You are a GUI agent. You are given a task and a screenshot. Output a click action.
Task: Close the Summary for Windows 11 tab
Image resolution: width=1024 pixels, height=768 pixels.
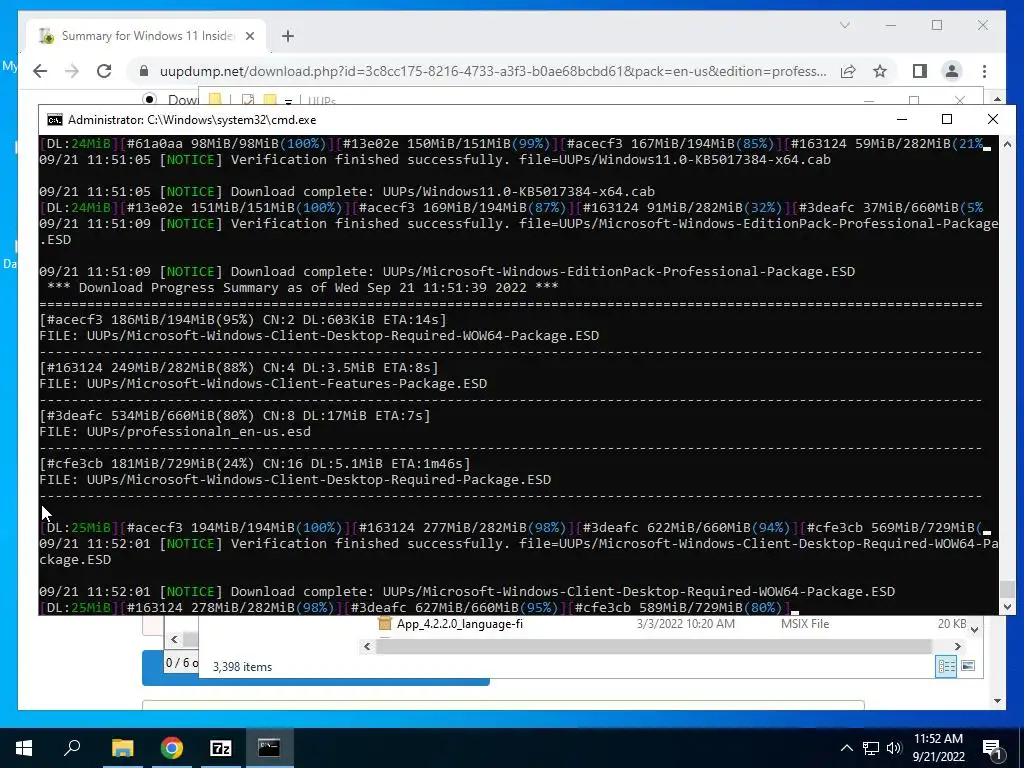(249, 36)
